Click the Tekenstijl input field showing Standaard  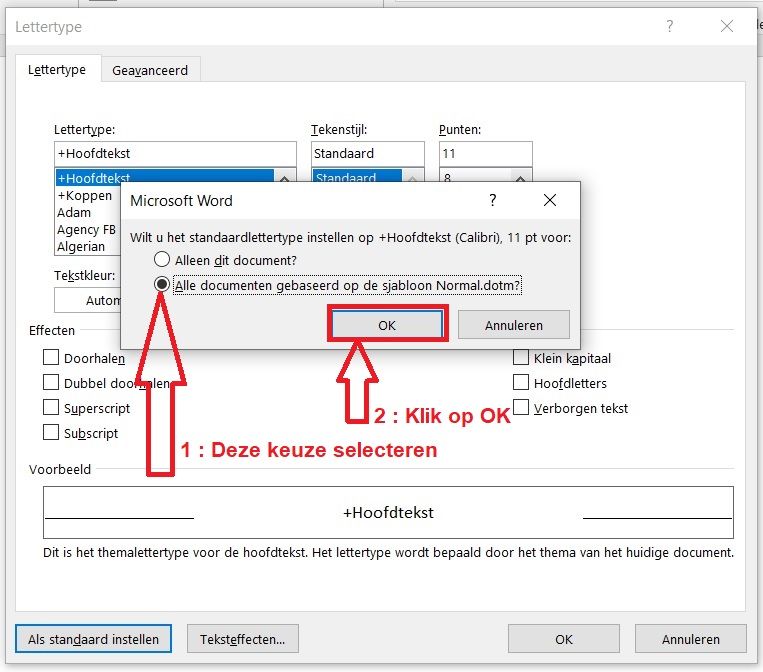(x=367, y=154)
